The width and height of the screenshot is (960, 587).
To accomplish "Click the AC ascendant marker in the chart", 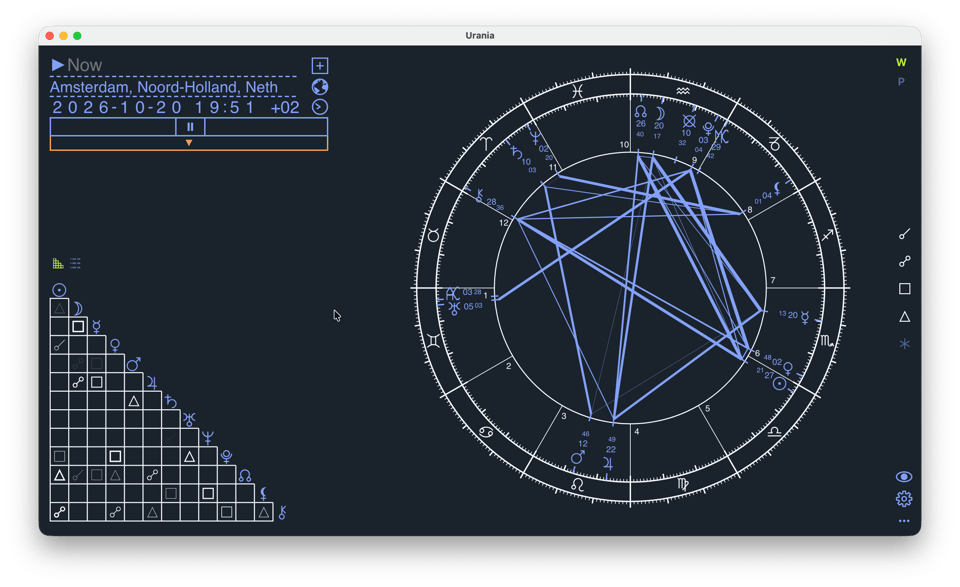I will click(x=452, y=293).
